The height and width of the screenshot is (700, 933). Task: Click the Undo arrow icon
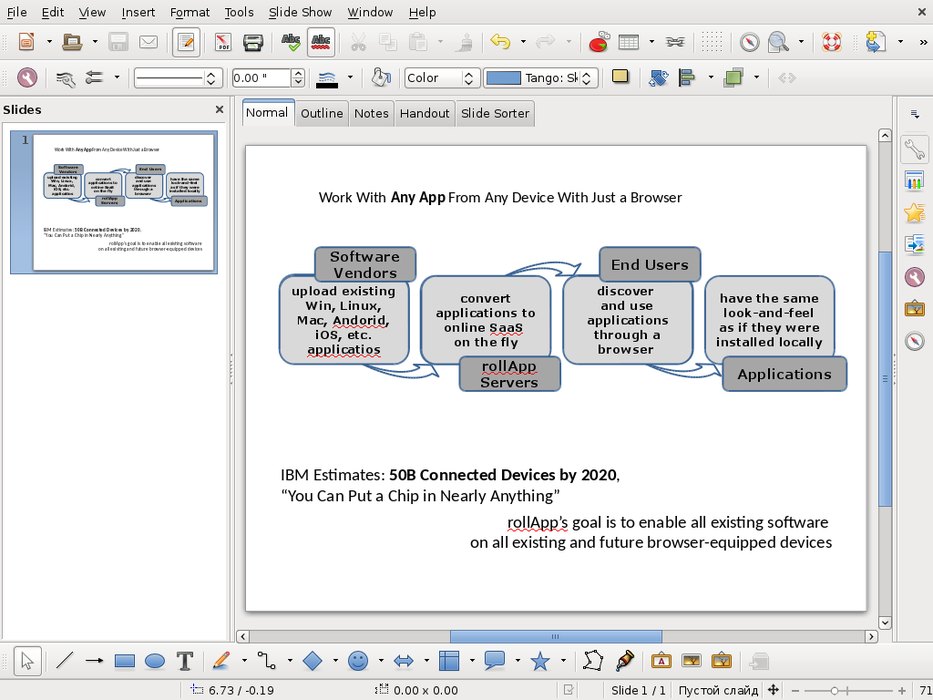click(500, 42)
